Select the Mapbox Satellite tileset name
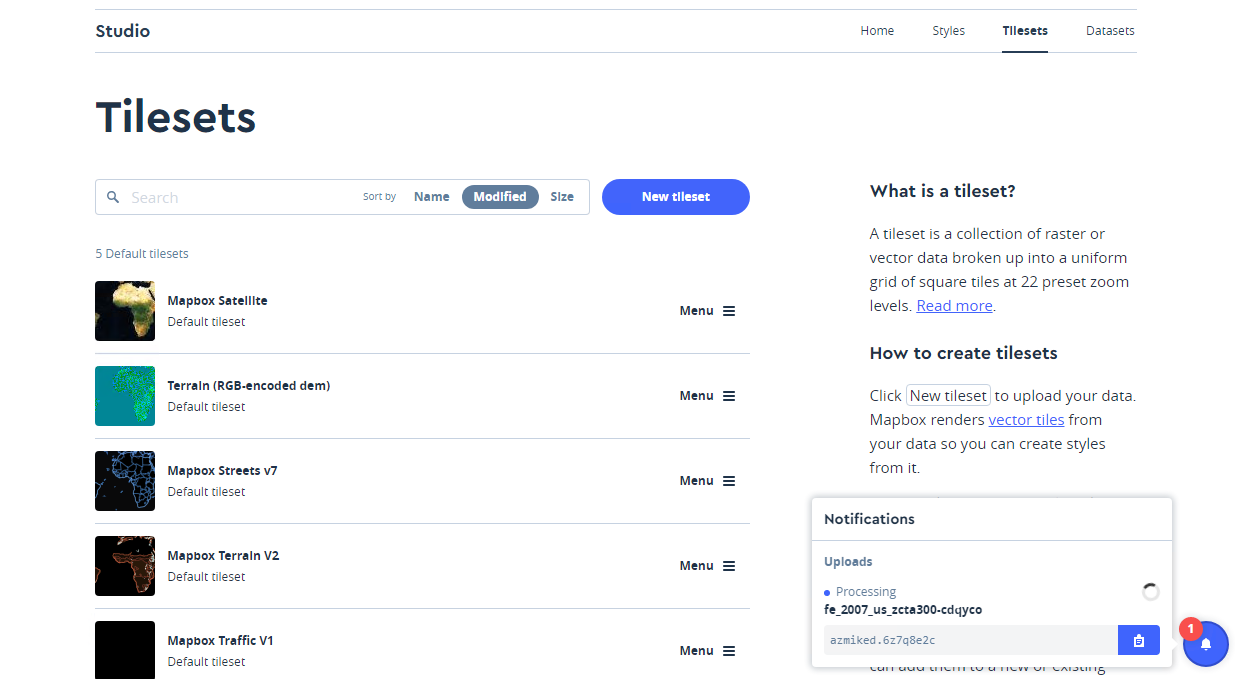The height and width of the screenshot is (679, 1235). (x=217, y=301)
